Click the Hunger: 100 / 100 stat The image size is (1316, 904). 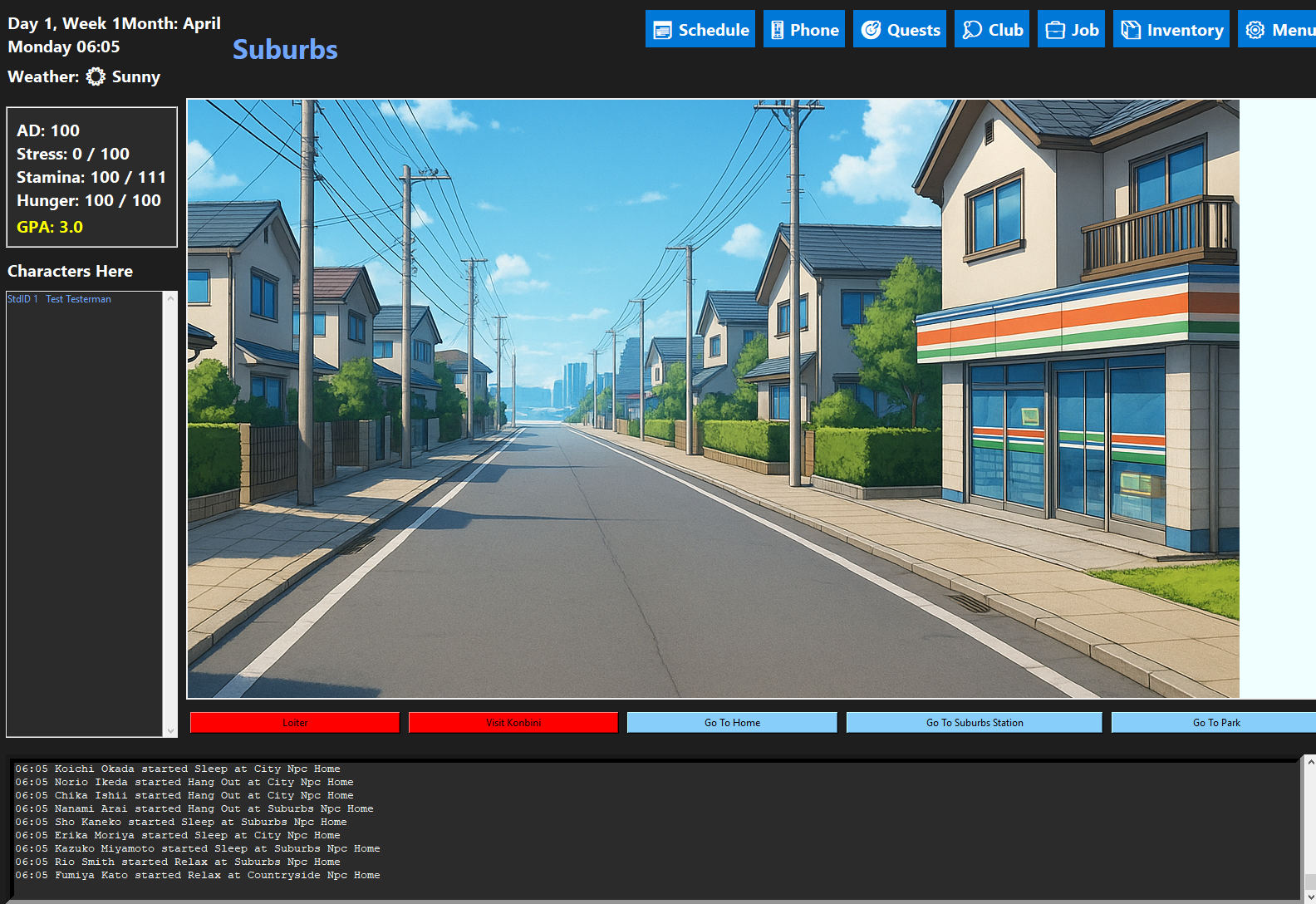point(89,200)
